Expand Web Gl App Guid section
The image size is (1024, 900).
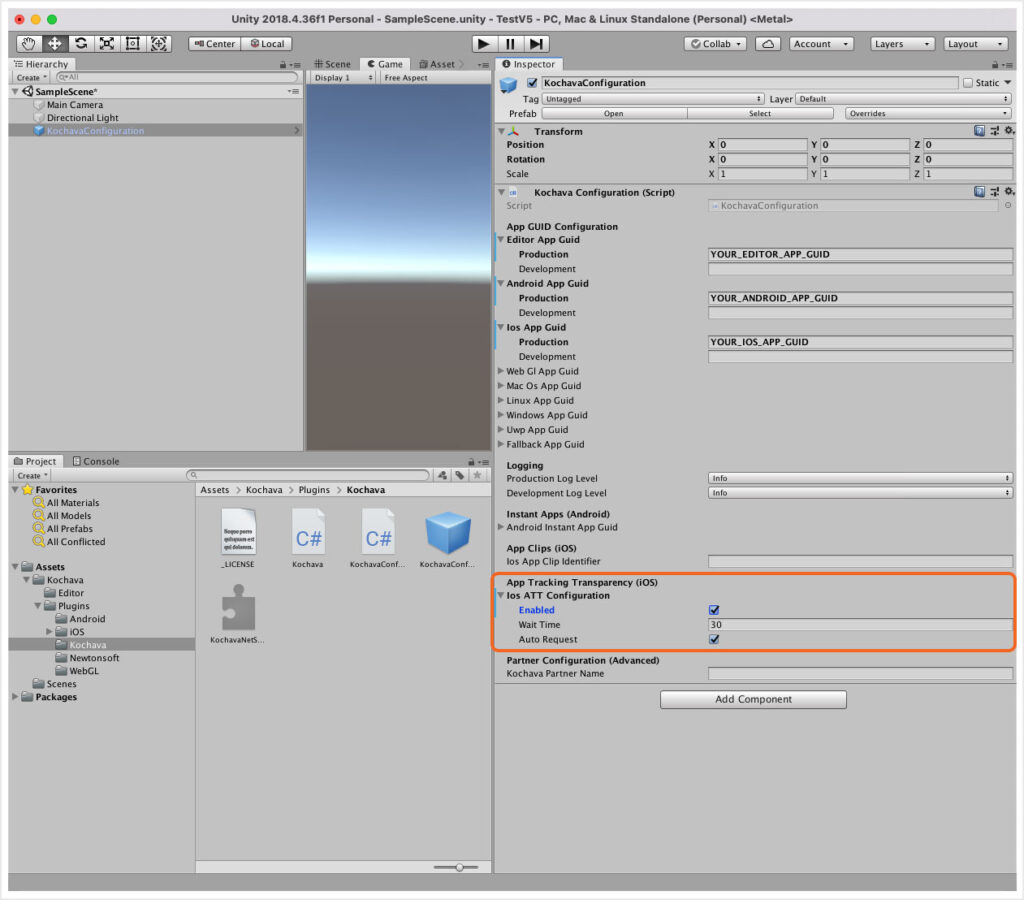501,371
